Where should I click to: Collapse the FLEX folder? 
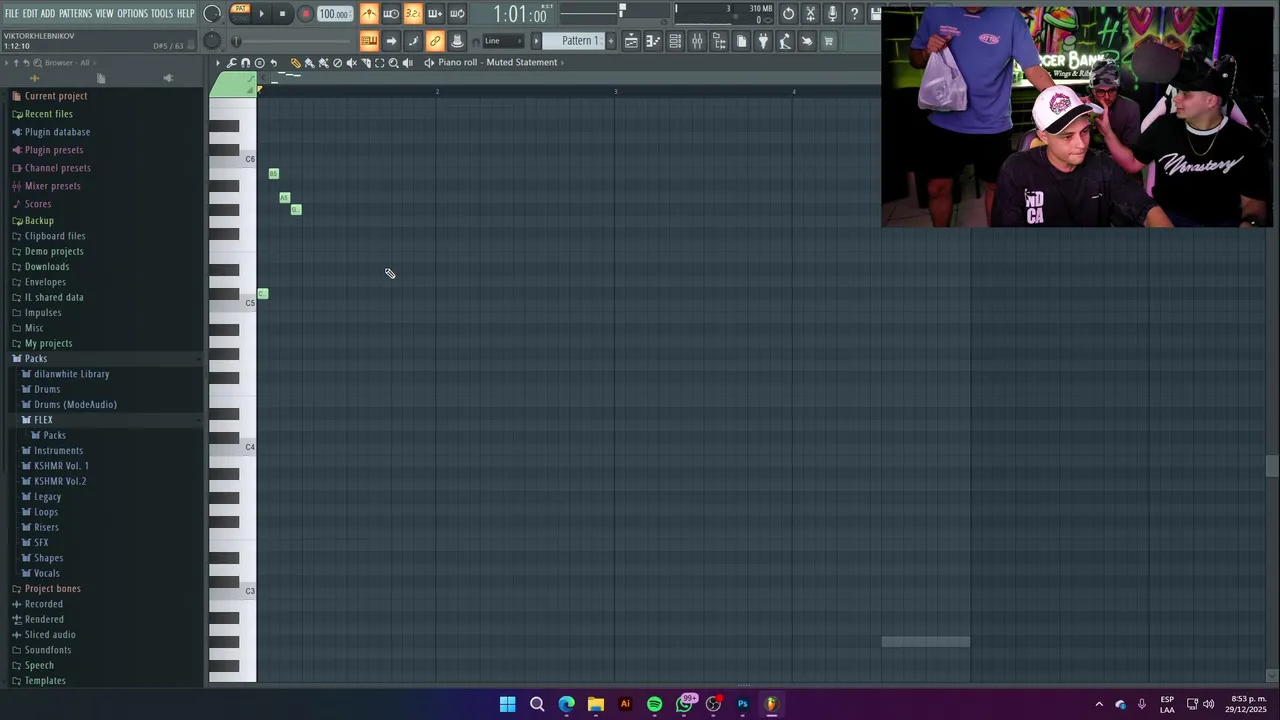pyautogui.click(x=43, y=420)
